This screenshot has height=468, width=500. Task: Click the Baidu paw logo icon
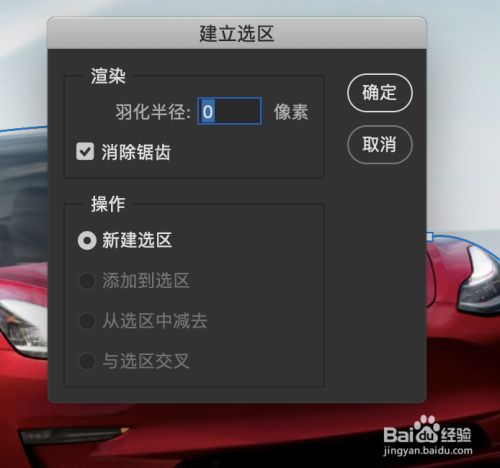pos(425,428)
